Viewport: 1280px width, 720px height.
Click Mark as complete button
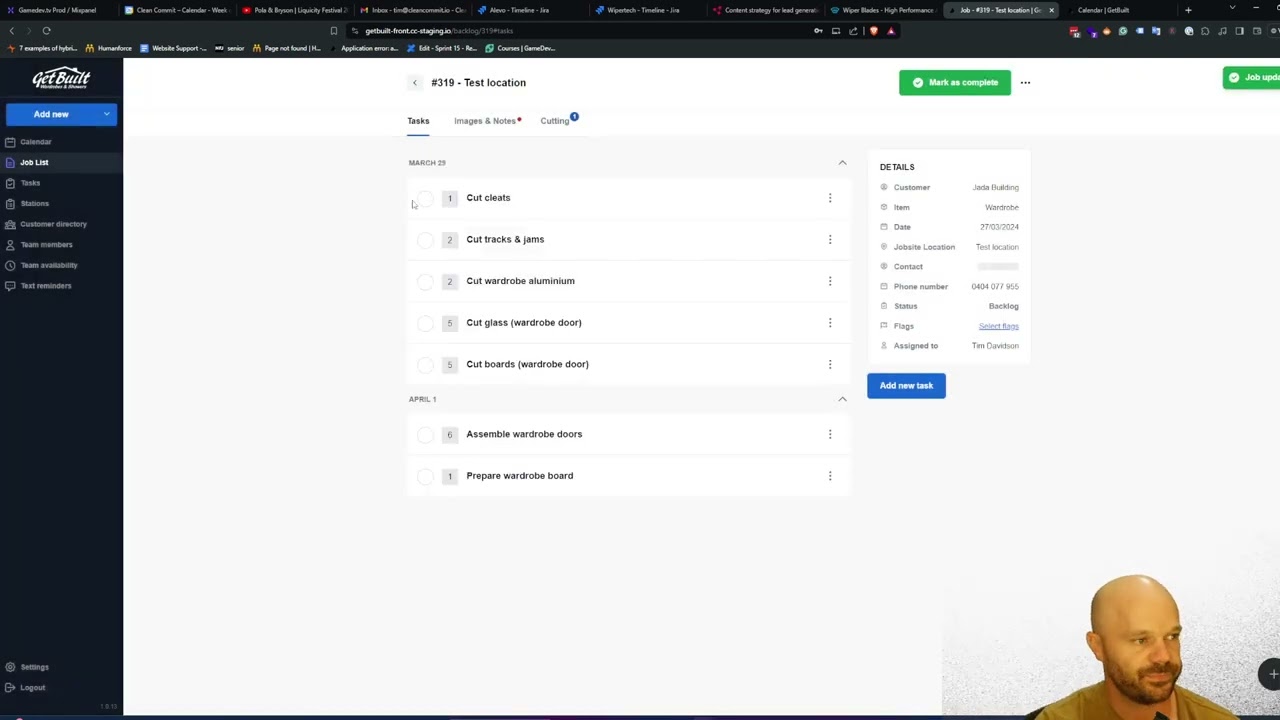coord(955,83)
